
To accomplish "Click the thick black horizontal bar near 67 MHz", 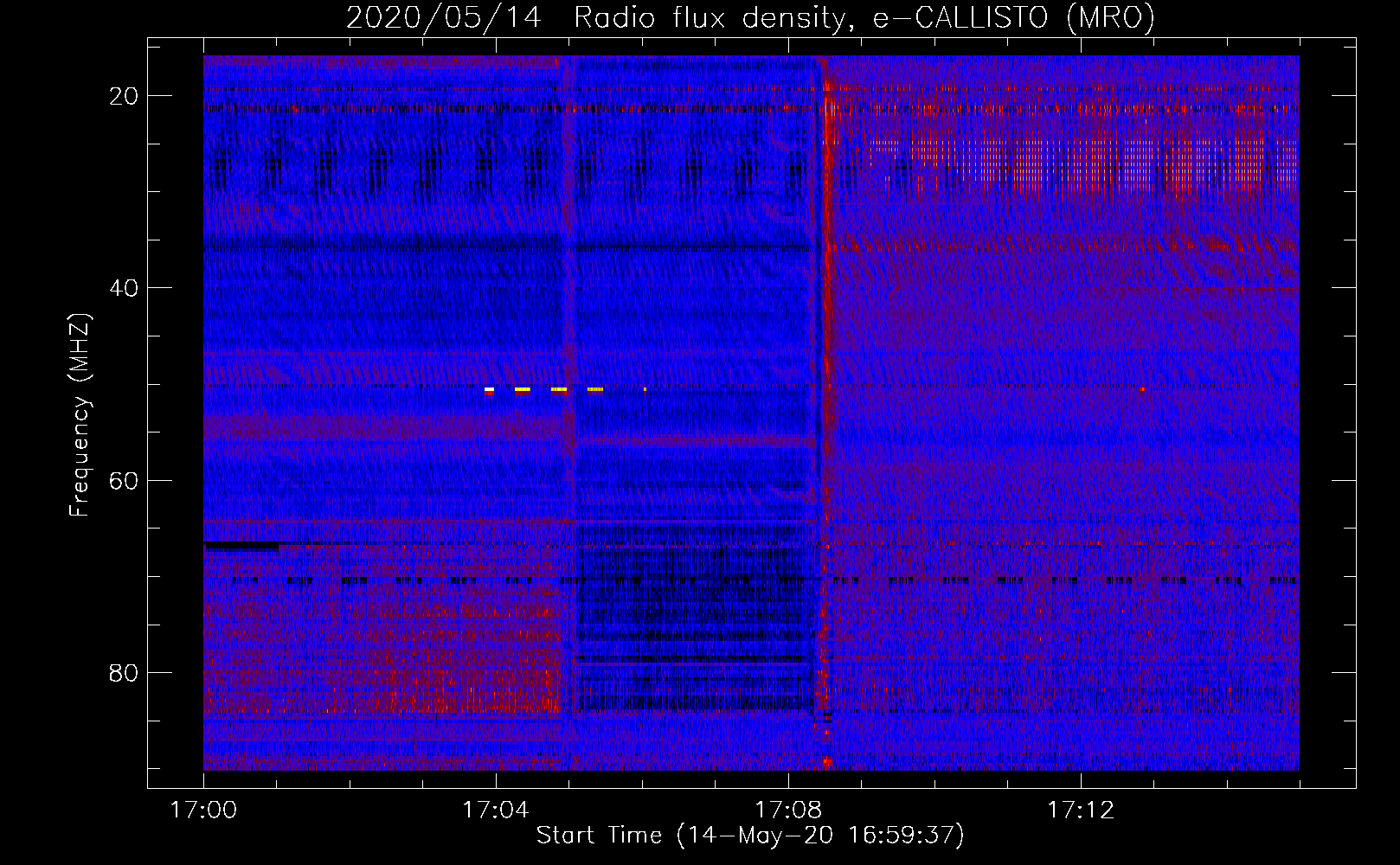I will [x=241, y=545].
